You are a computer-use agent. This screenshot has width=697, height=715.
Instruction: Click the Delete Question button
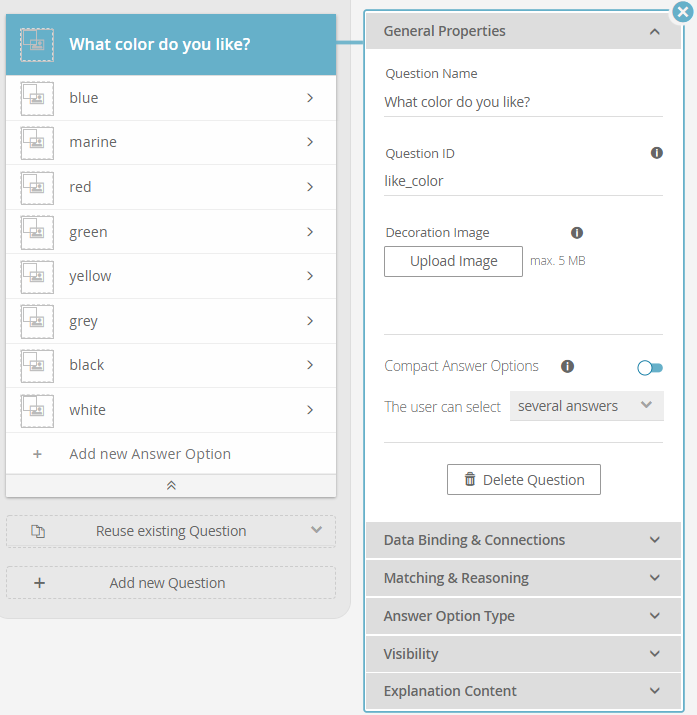(524, 480)
